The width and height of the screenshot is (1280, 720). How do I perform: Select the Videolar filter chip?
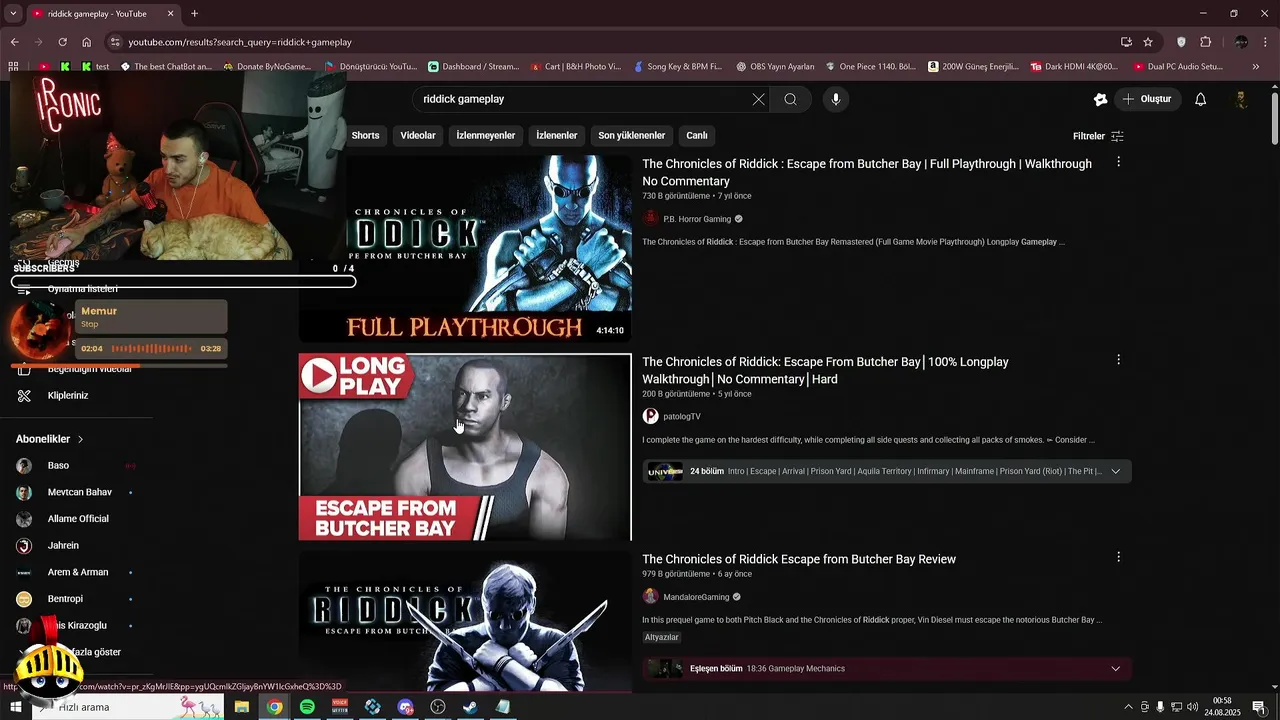click(x=418, y=135)
